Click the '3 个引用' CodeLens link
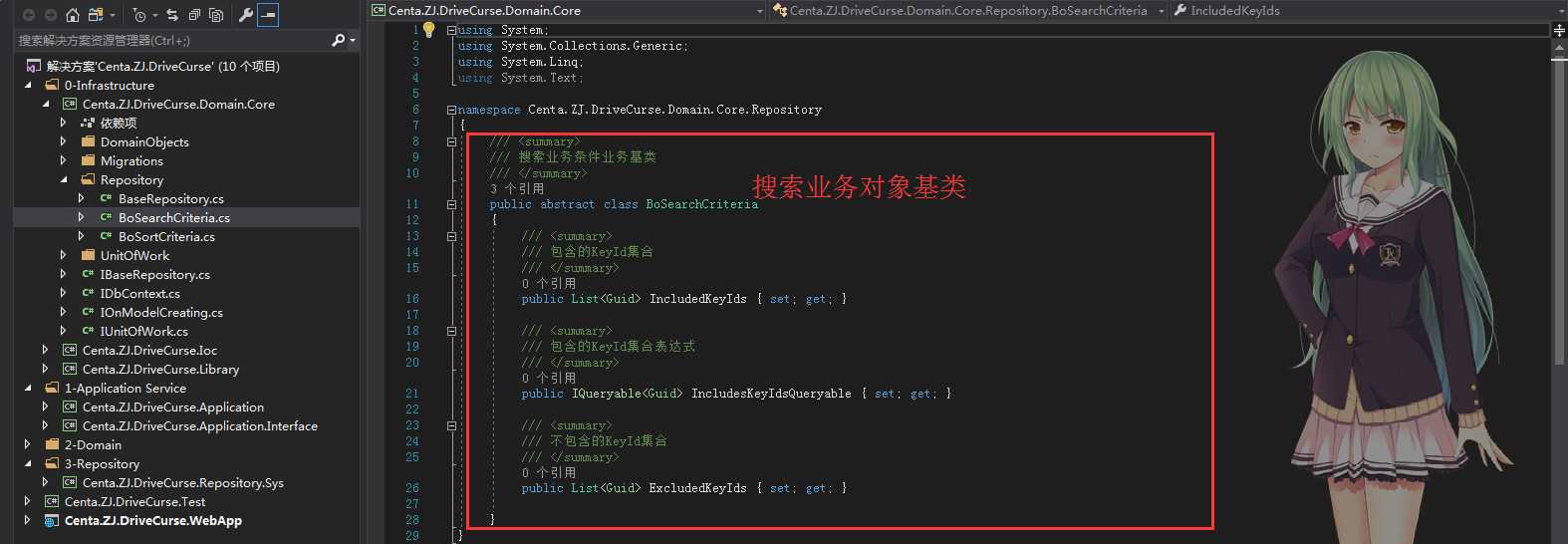The height and width of the screenshot is (544, 1568). click(x=517, y=188)
